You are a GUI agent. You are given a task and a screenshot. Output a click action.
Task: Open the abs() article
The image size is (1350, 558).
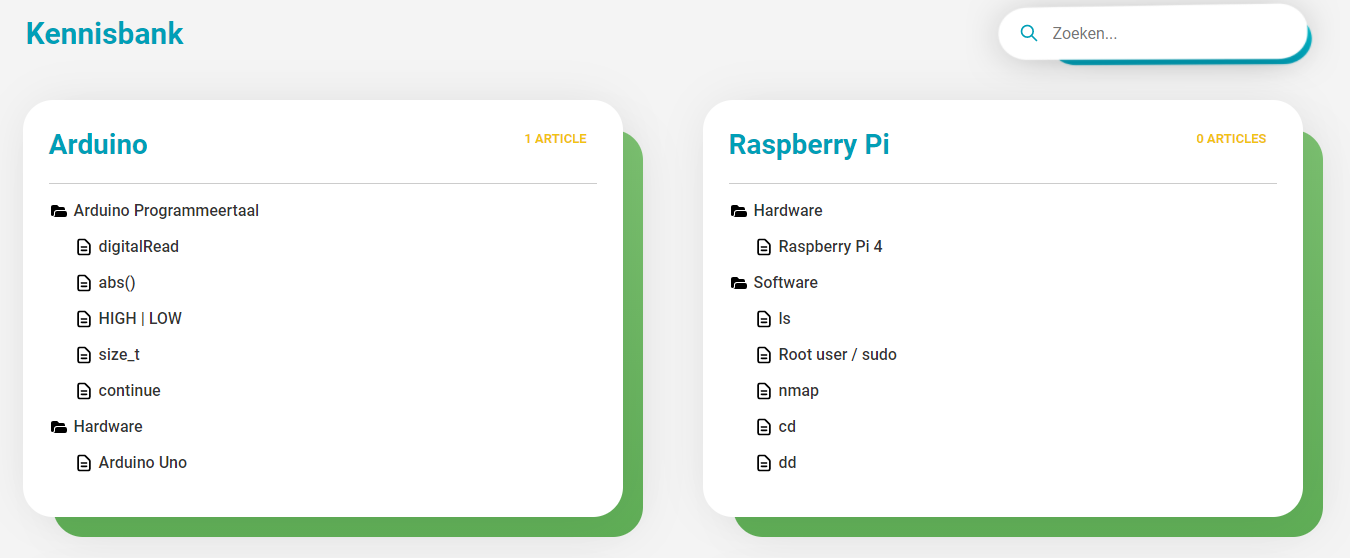point(117,283)
